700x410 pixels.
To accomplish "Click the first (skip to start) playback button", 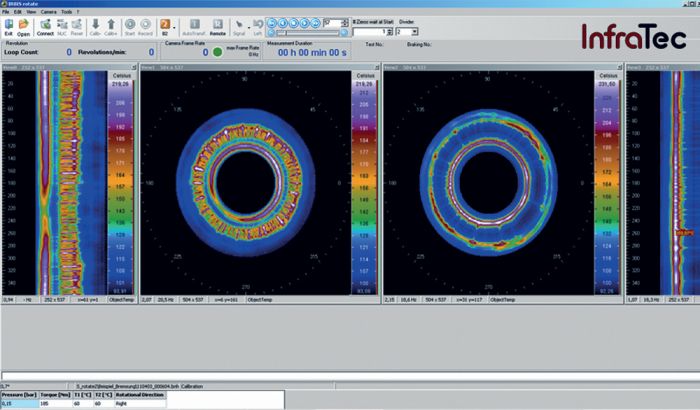I will 271,23.
